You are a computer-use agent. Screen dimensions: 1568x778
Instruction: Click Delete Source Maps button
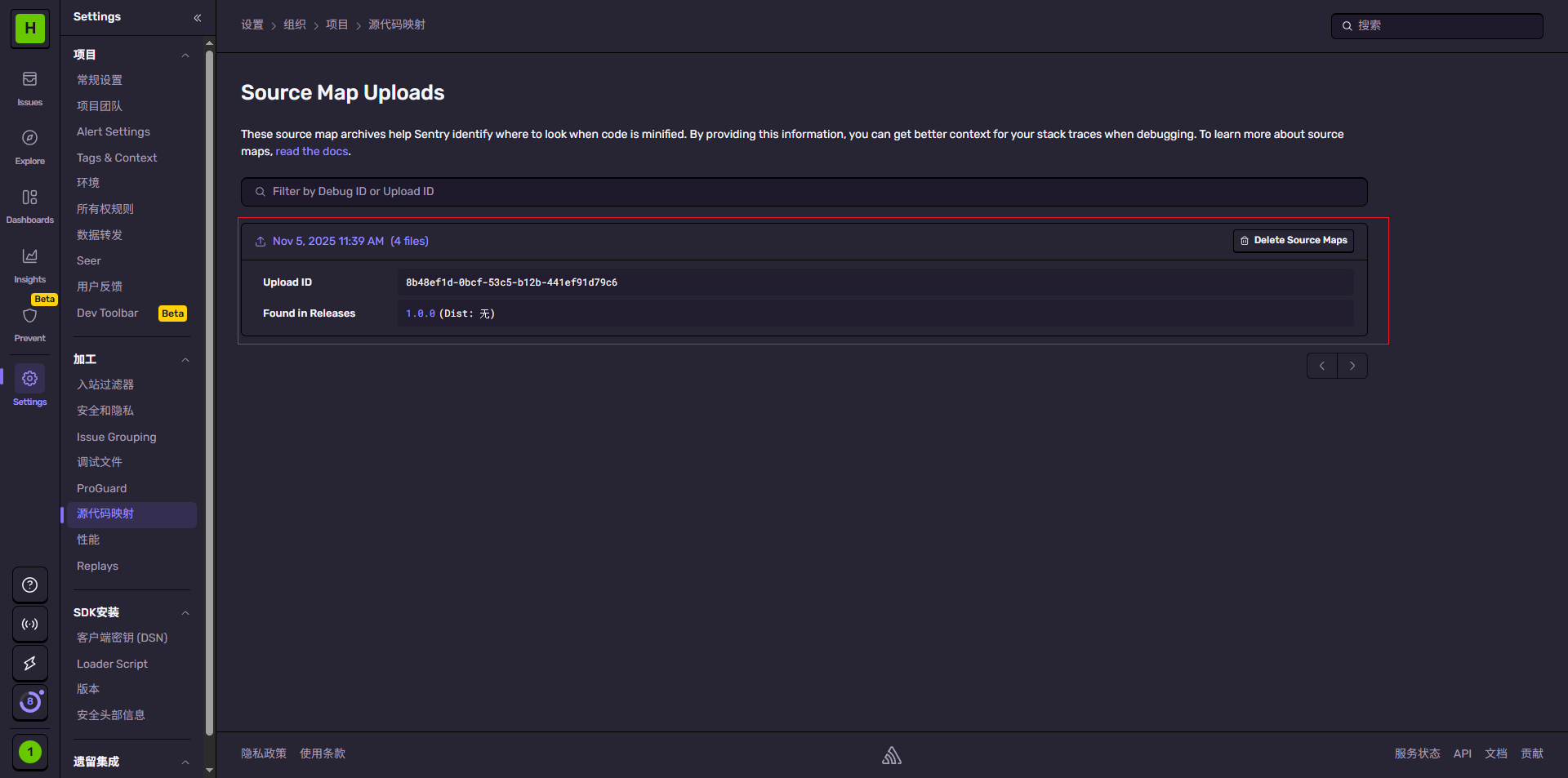point(1293,241)
